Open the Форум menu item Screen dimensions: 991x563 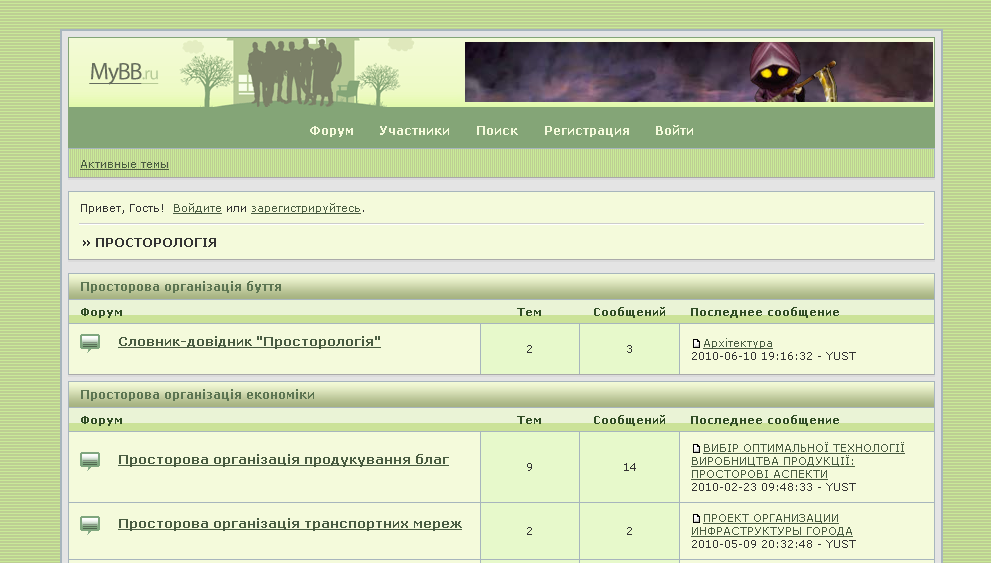tap(331, 131)
